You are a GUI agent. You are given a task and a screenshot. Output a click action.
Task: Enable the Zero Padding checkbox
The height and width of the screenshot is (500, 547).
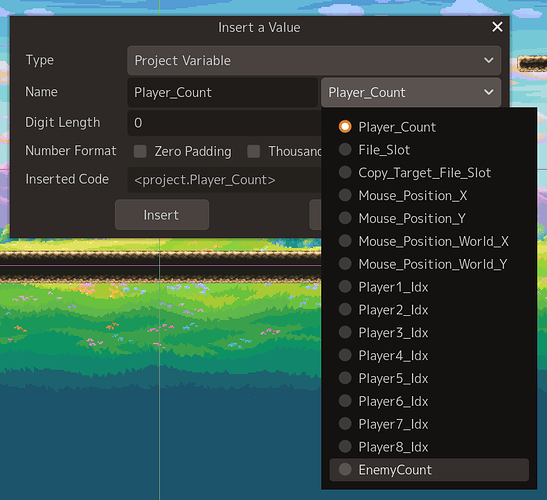[x=140, y=151]
